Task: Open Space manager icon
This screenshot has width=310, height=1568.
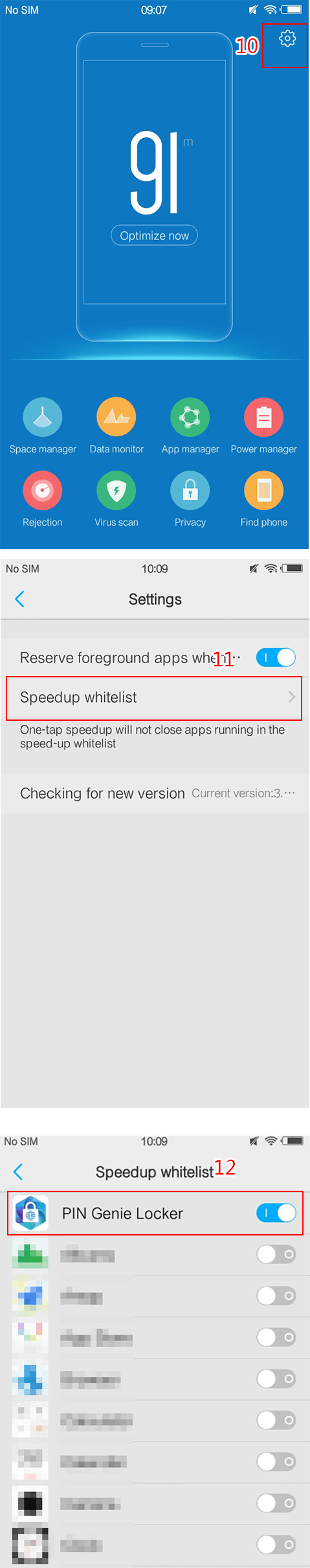Action: coord(43,417)
